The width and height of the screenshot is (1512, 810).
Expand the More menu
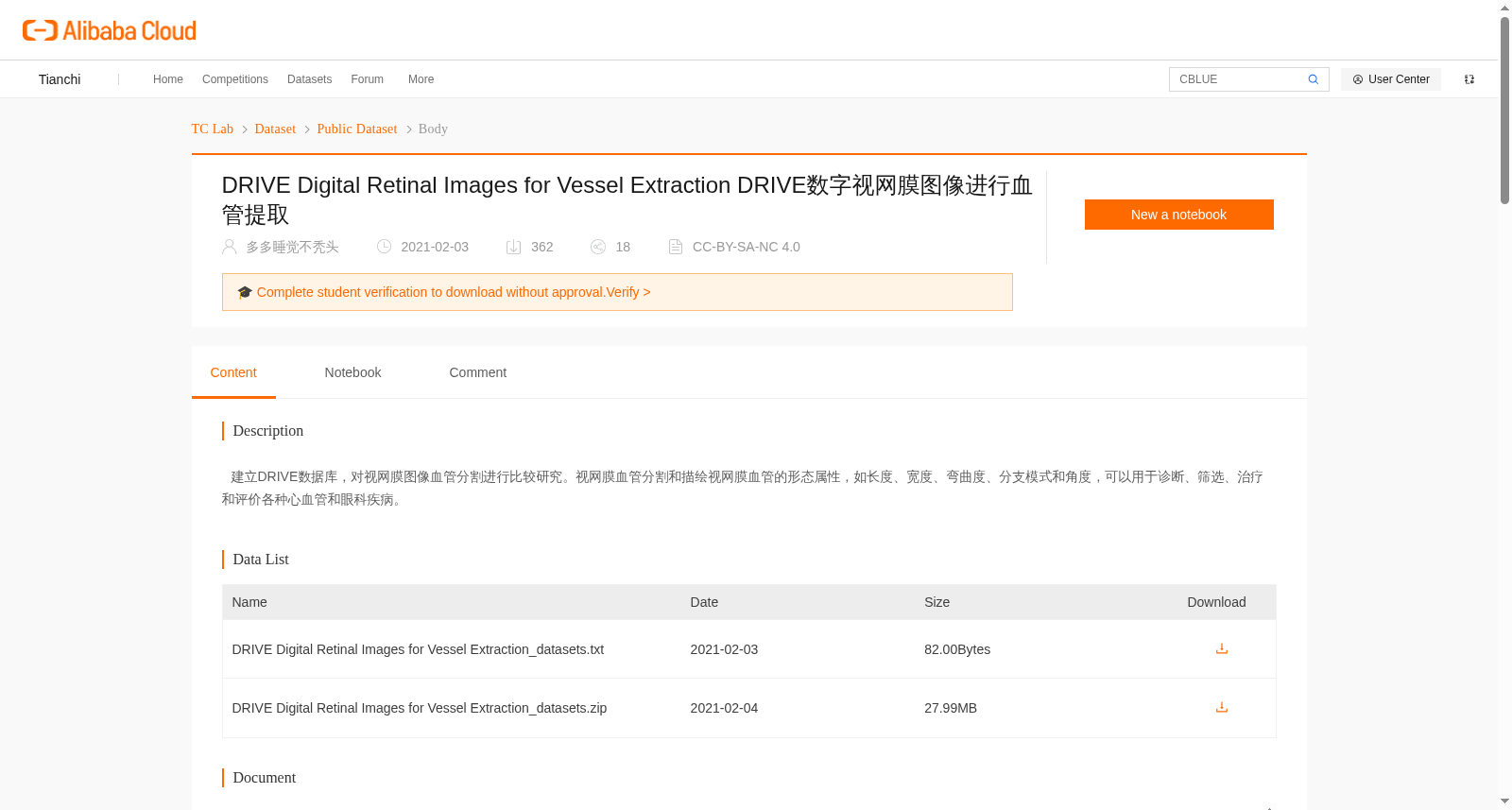point(421,79)
